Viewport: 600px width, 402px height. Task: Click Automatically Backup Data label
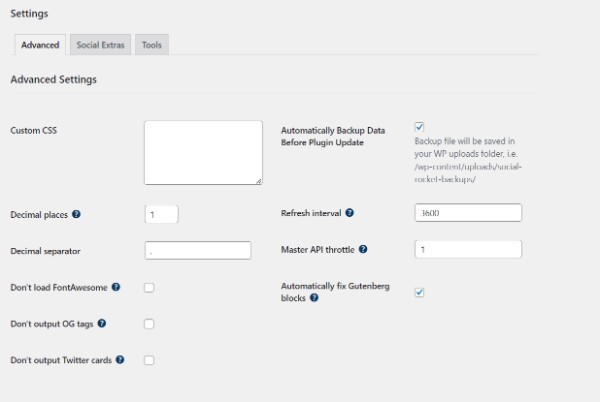pos(333,136)
